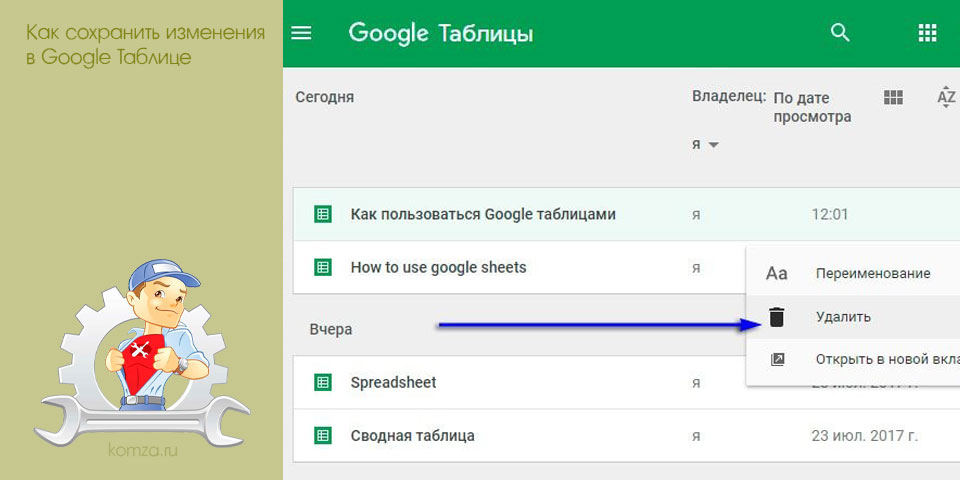Click the search magnifier icon
Screen dimensions: 960x480
840,32
